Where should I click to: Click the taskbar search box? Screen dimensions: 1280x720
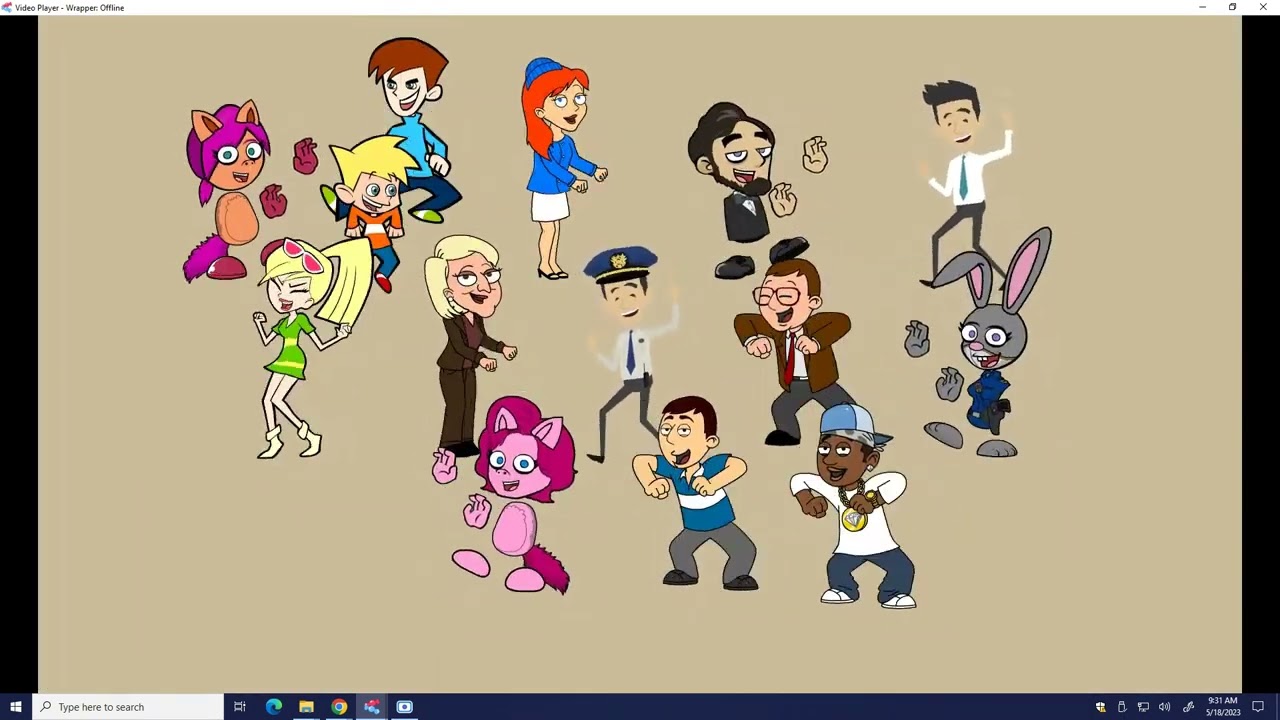click(127, 707)
